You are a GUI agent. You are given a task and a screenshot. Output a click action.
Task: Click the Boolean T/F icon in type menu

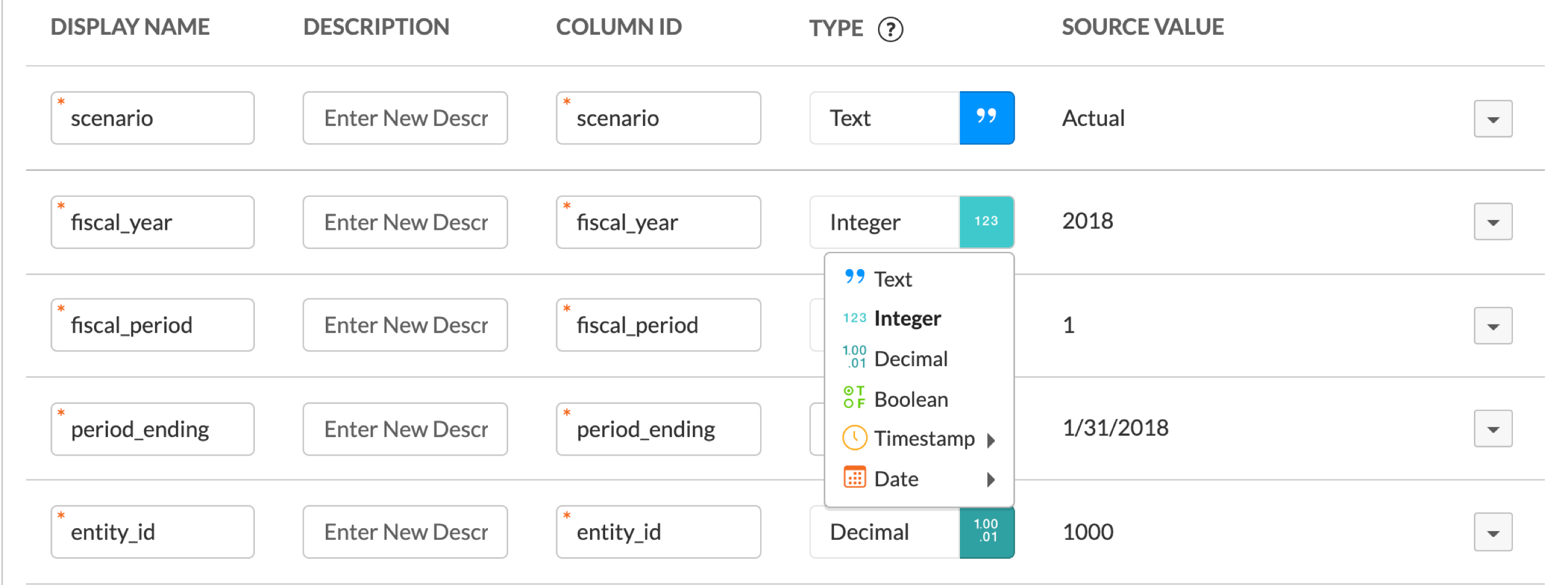(x=854, y=398)
